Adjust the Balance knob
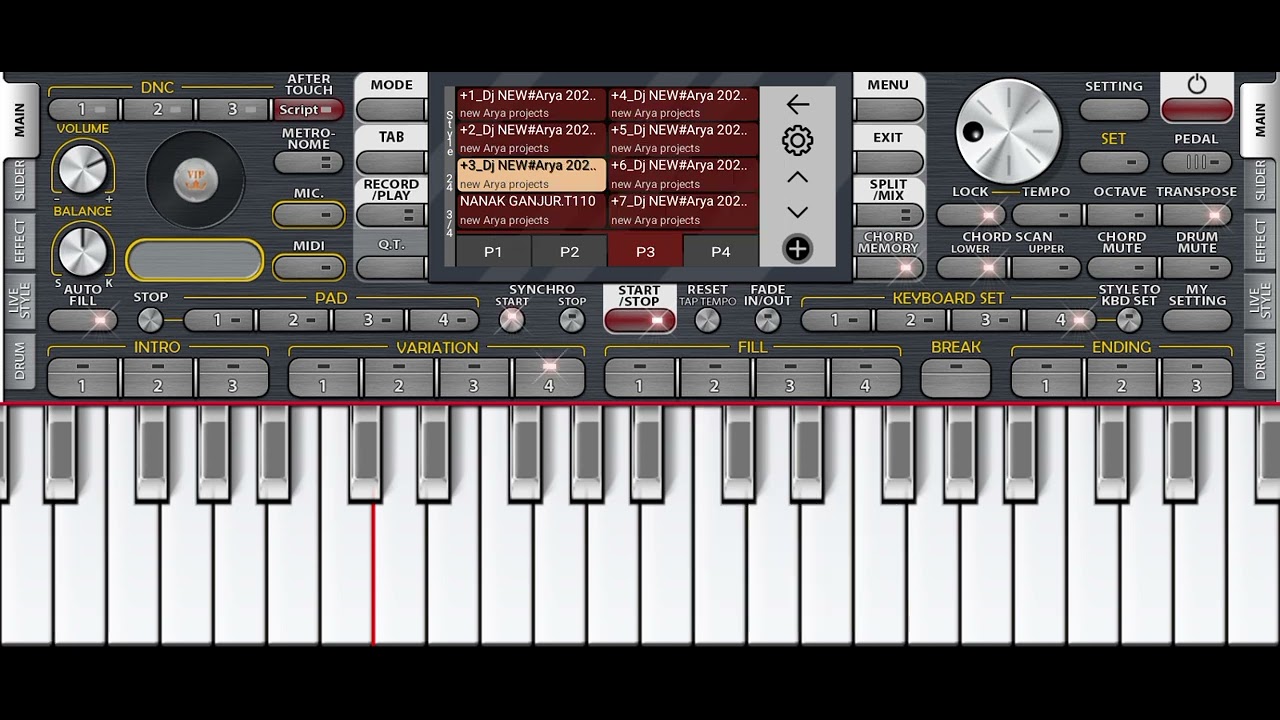 tap(82, 250)
